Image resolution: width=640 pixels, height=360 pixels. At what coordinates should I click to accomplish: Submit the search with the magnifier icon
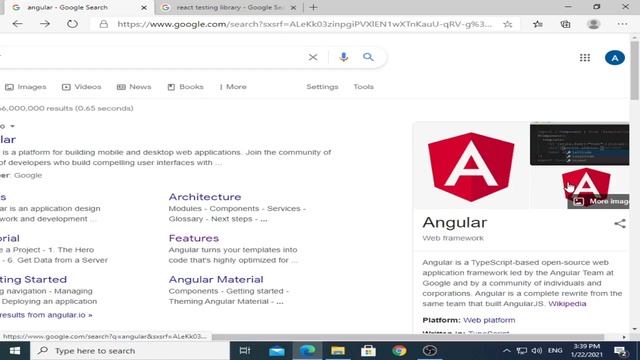[x=368, y=57]
